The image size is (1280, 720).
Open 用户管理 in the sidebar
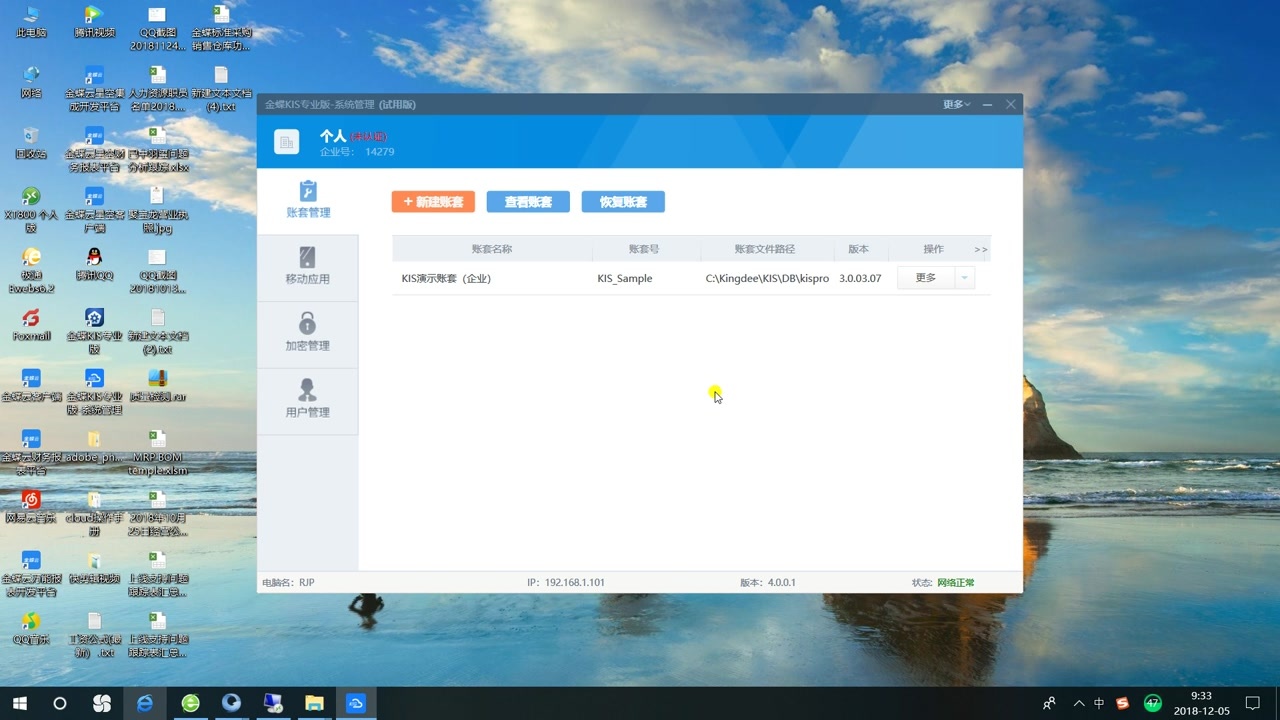(x=307, y=401)
